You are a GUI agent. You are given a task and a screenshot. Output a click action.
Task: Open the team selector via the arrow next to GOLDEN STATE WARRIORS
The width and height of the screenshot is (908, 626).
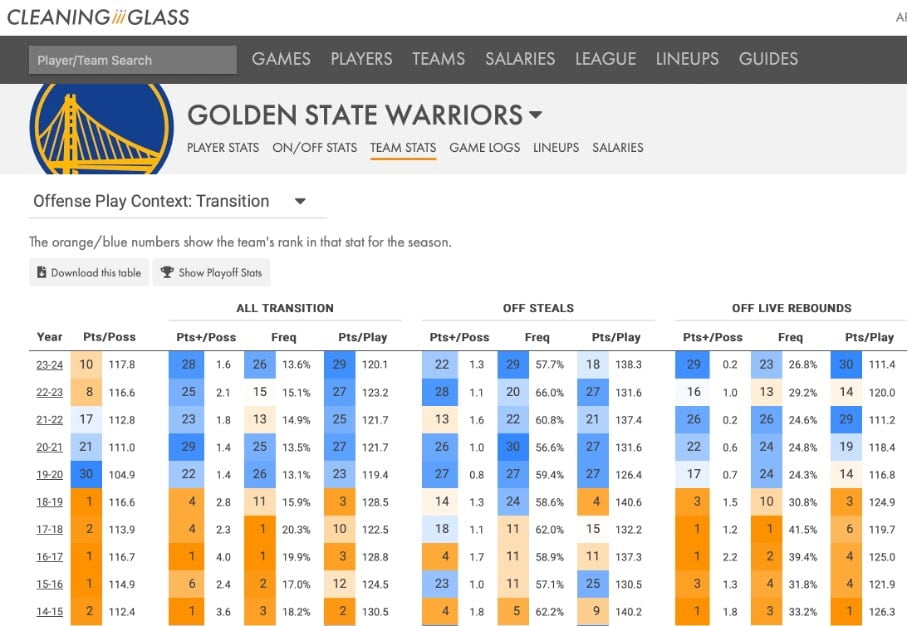[537, 115]
